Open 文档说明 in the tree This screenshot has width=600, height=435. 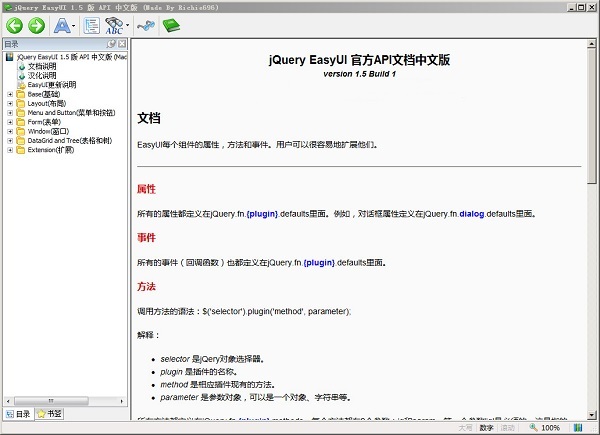tap(42, 66)
